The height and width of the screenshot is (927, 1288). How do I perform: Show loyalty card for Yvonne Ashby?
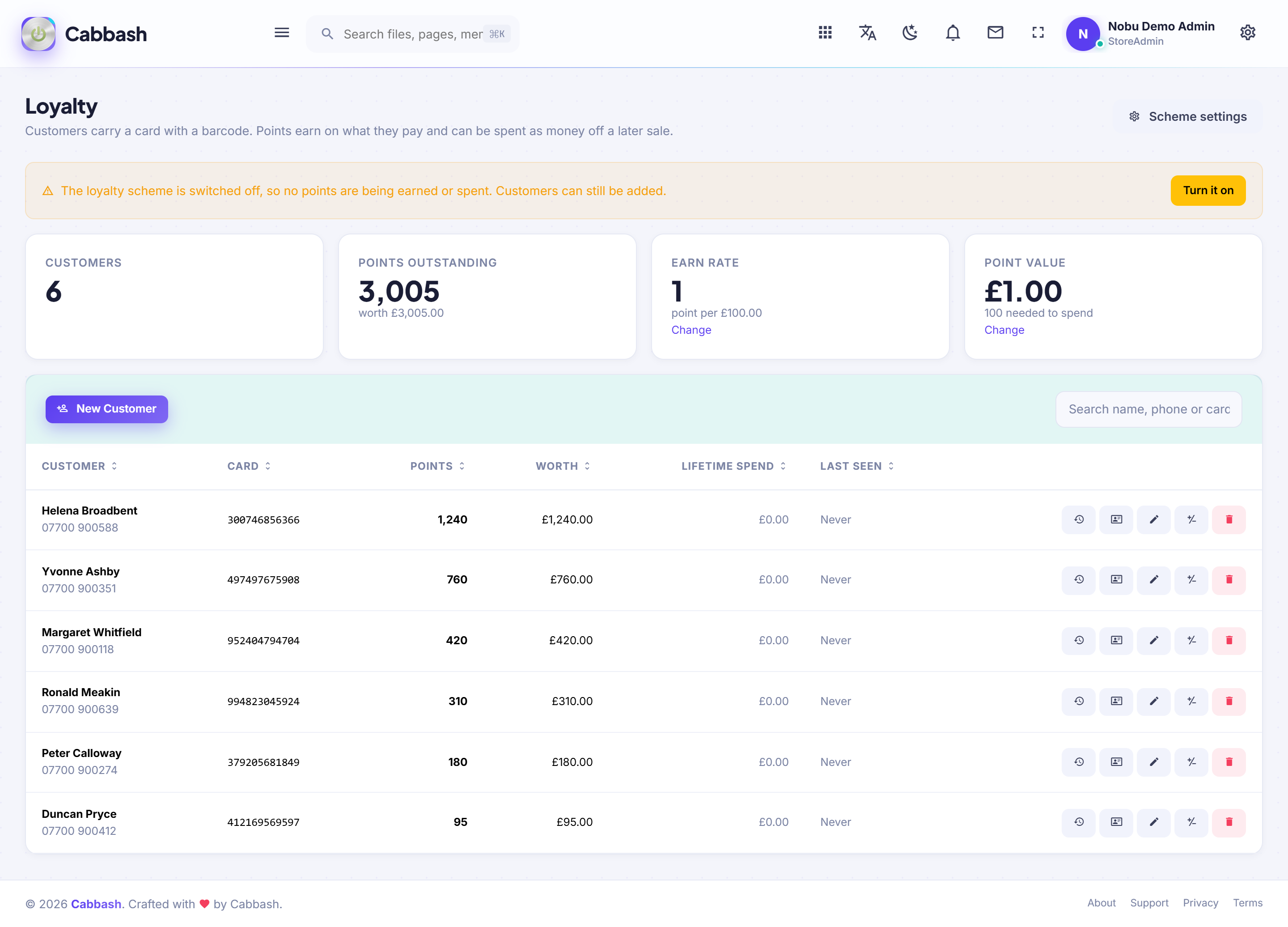pos(1116,580)
